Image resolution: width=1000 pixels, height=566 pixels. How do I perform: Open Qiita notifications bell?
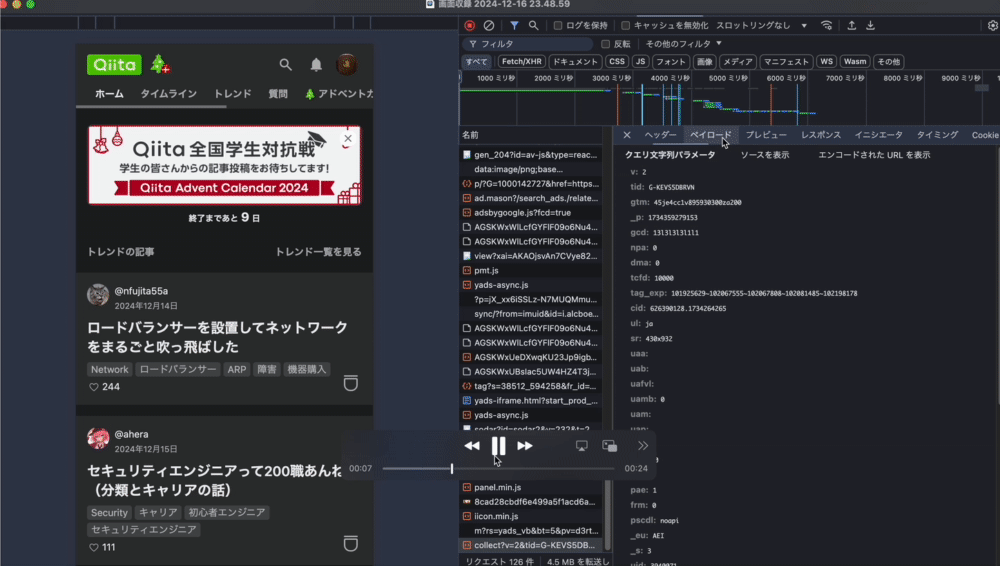coord(316,64)
